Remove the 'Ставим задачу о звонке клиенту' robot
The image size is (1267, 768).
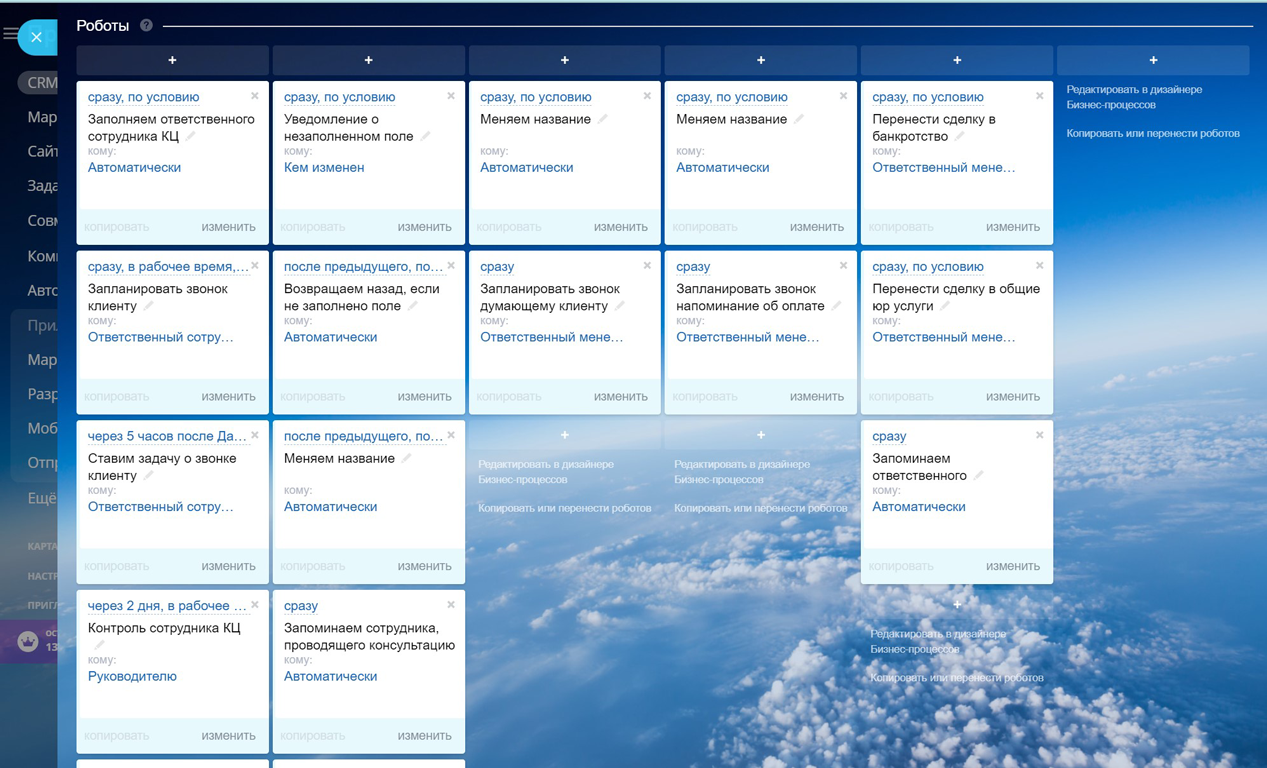254,435
